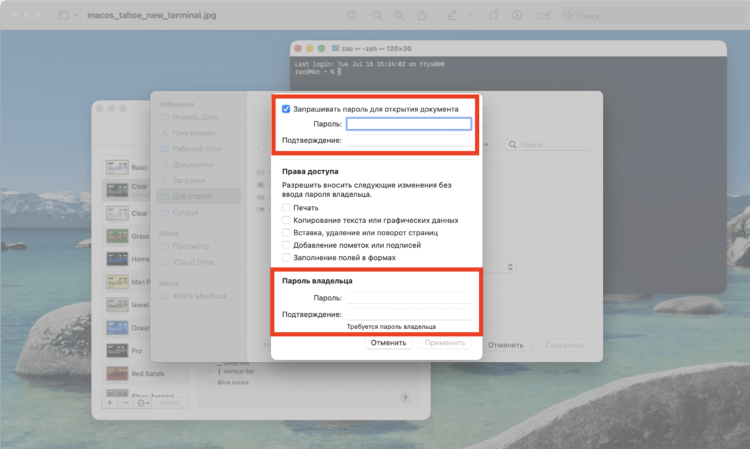
Task: Open Просмотр under iCloud in sidebar
Action: coord(190,246)
